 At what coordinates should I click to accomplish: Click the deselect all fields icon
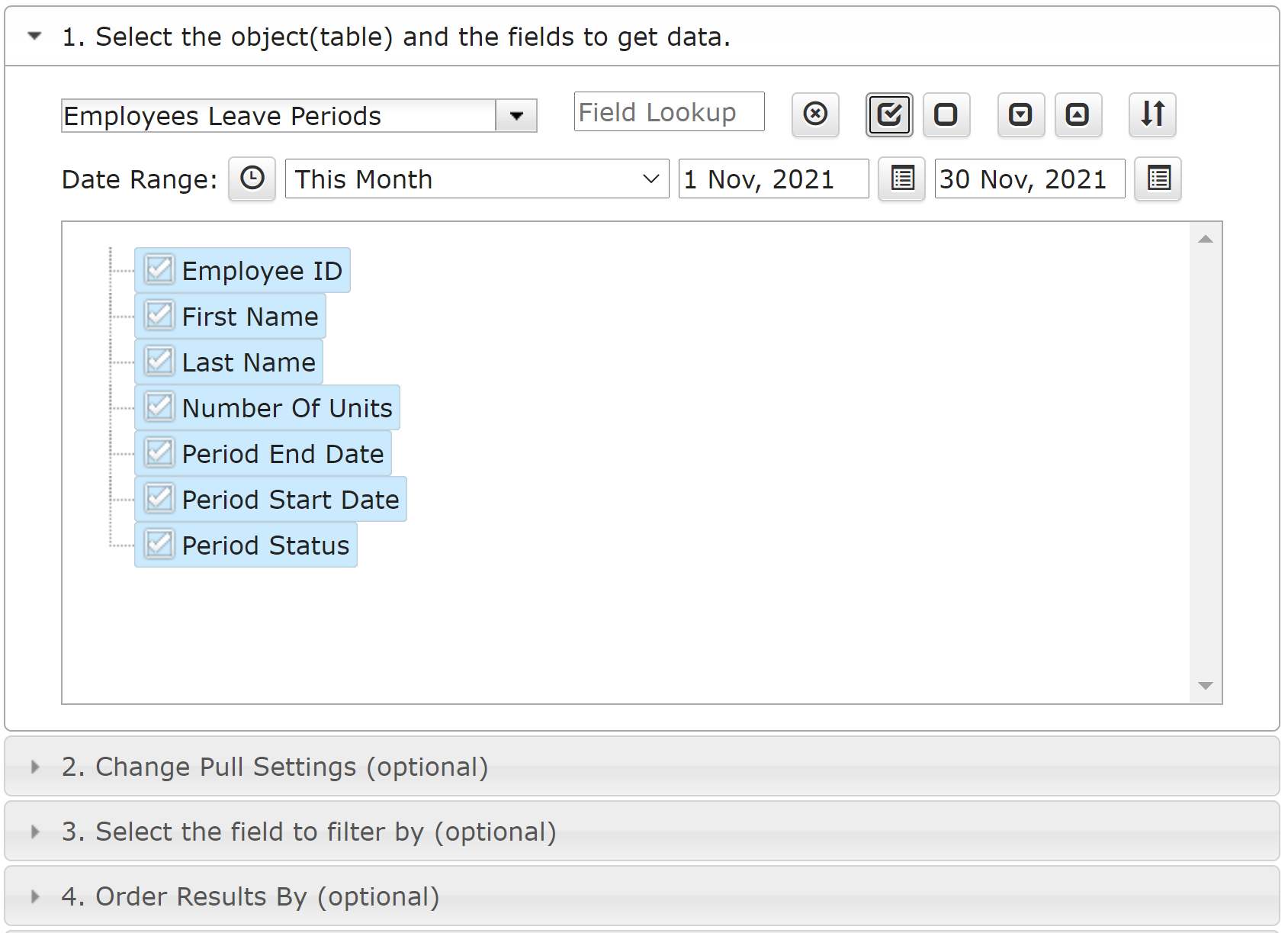tap(946, 114)
